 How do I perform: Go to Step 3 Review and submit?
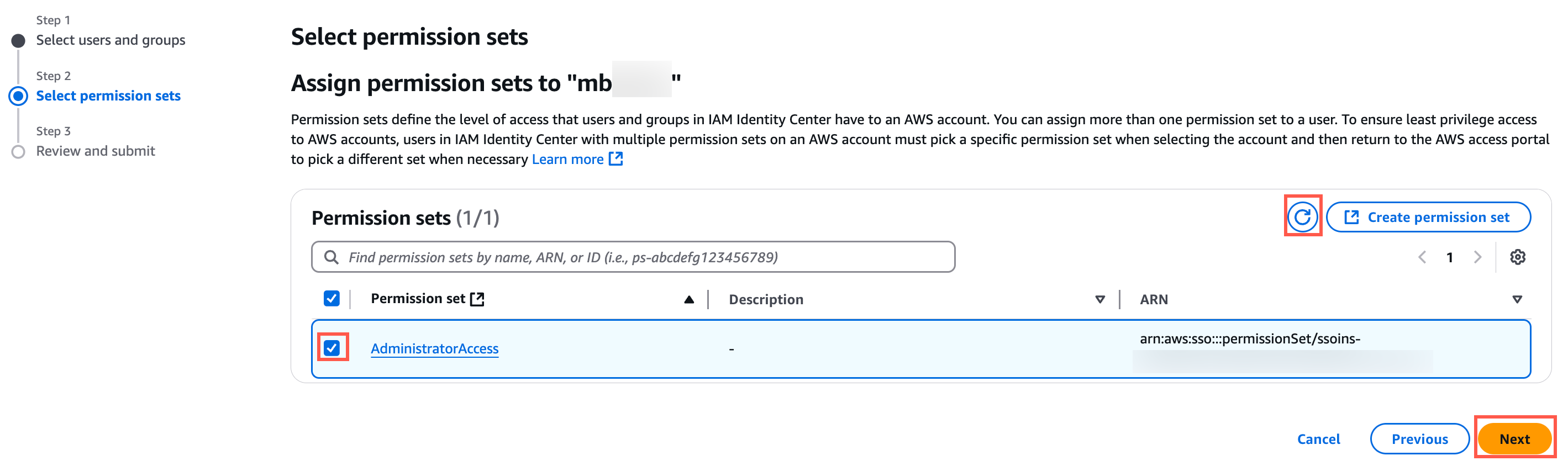point(96,151)
